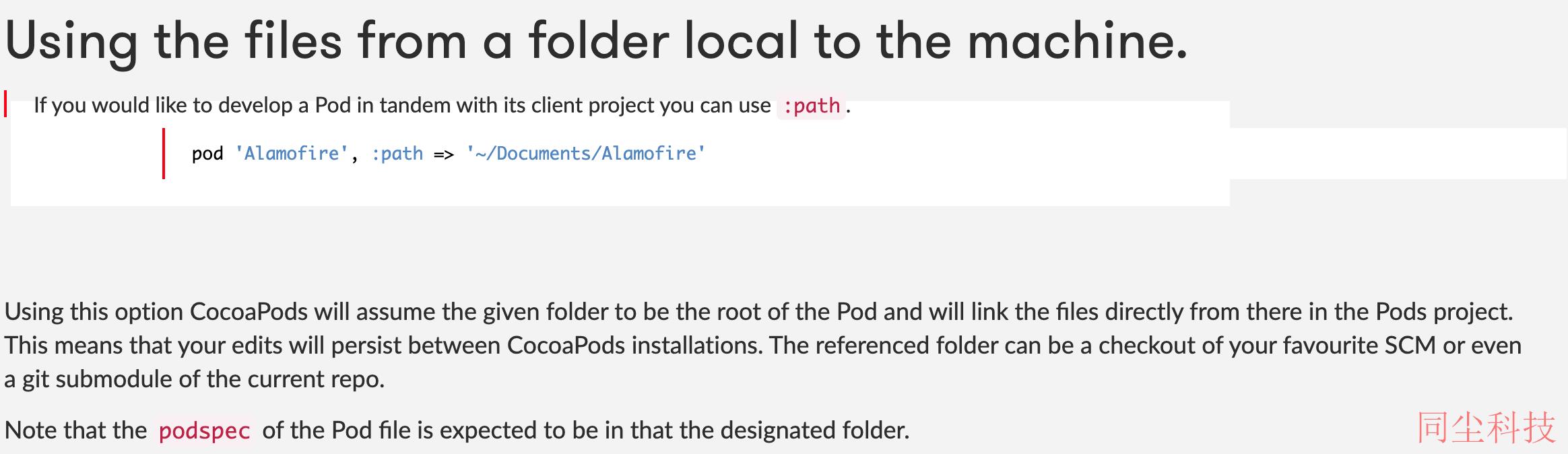The width and height of the screenshot is (1568, 454).
Task: Click the phrase 'git submodule of the current repo'
Action: click(x=203, y=379)
